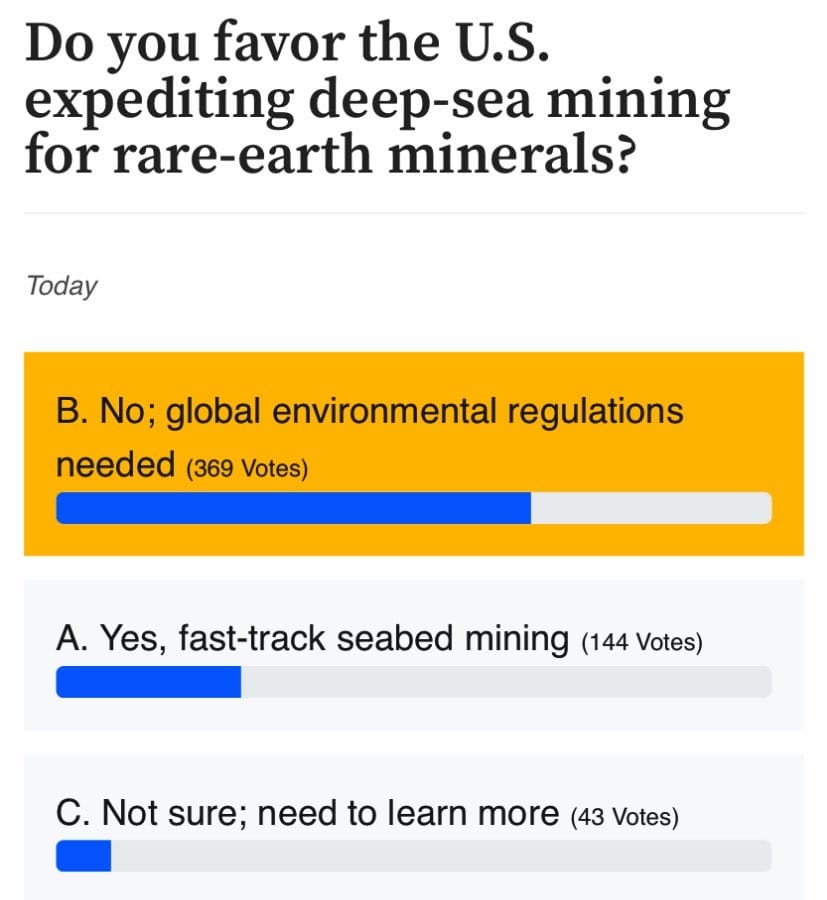The width and height of the screenshot is (827, 900).
Task: Click blue filled part of option C bar
Action: pos(83,856)
